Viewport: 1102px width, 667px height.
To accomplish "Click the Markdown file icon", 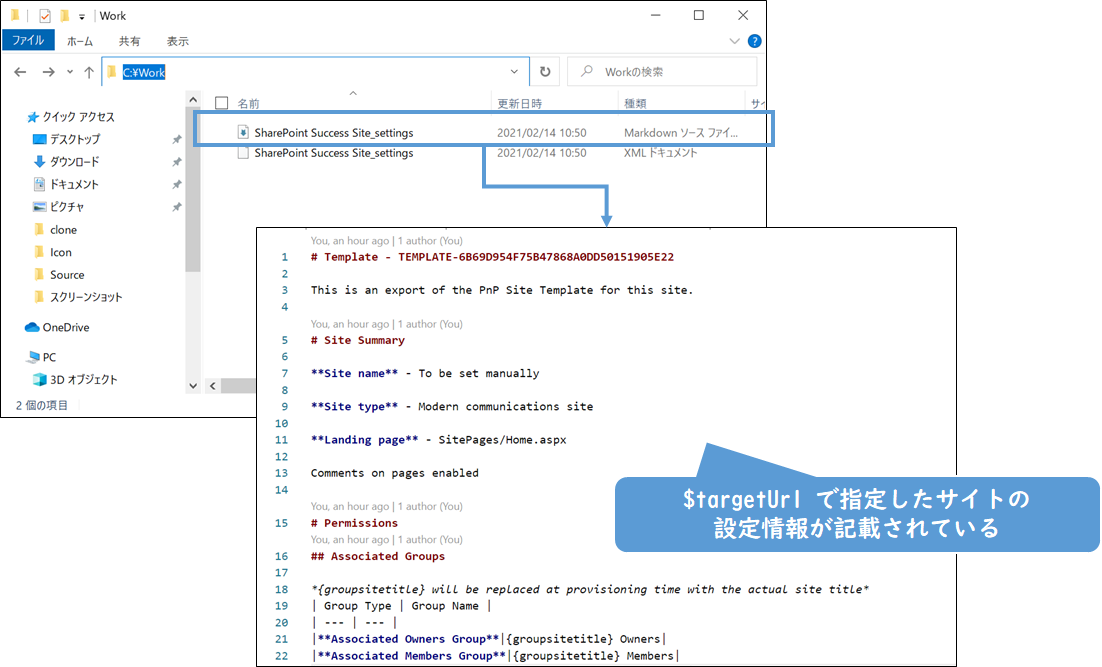I will coord(243,132).
